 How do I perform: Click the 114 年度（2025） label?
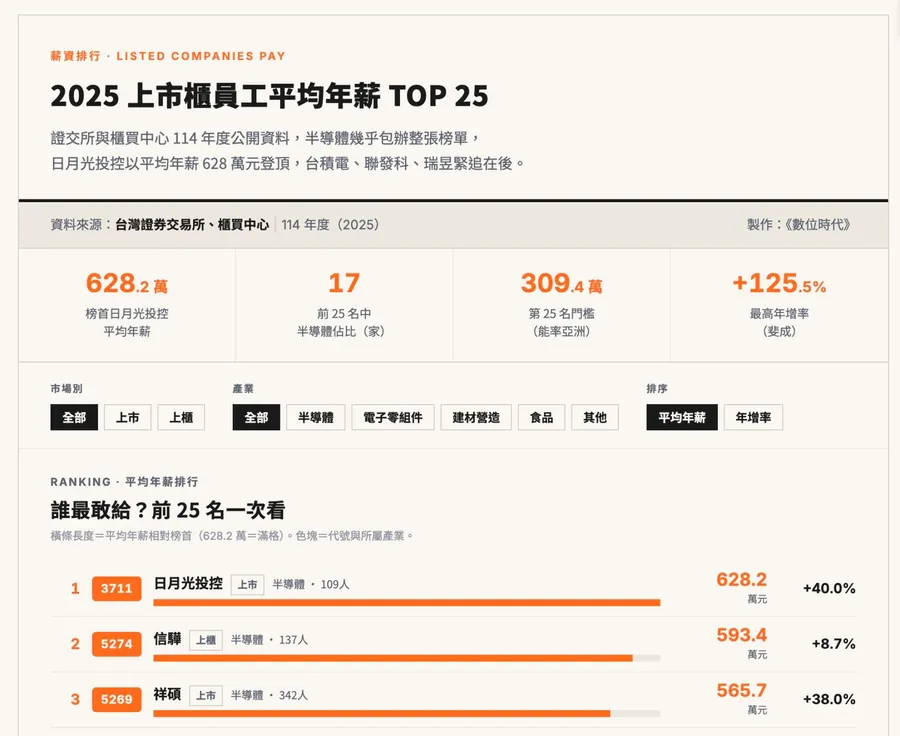click(331, 224)
